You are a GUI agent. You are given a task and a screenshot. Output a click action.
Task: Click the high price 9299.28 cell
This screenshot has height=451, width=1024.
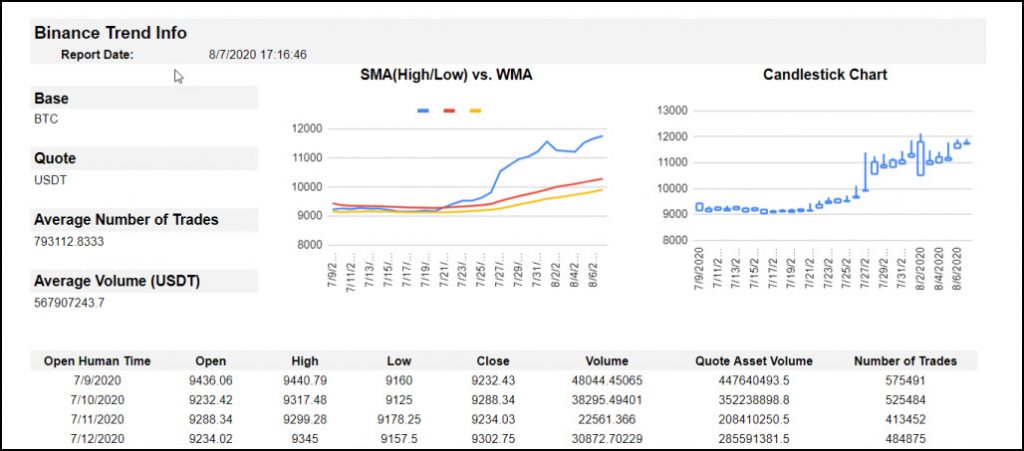coord(305,419)
